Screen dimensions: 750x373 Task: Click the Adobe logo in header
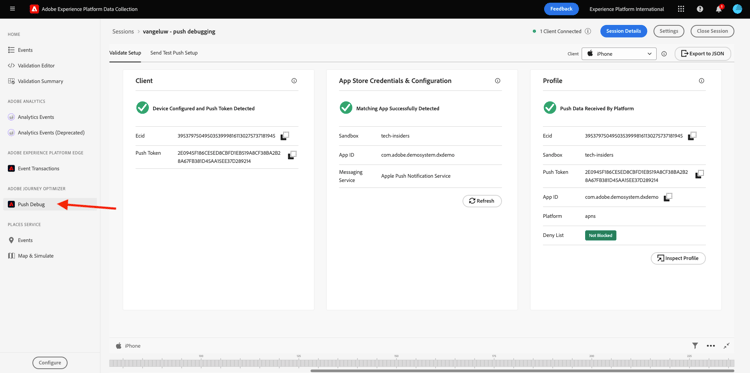[34, 9]
